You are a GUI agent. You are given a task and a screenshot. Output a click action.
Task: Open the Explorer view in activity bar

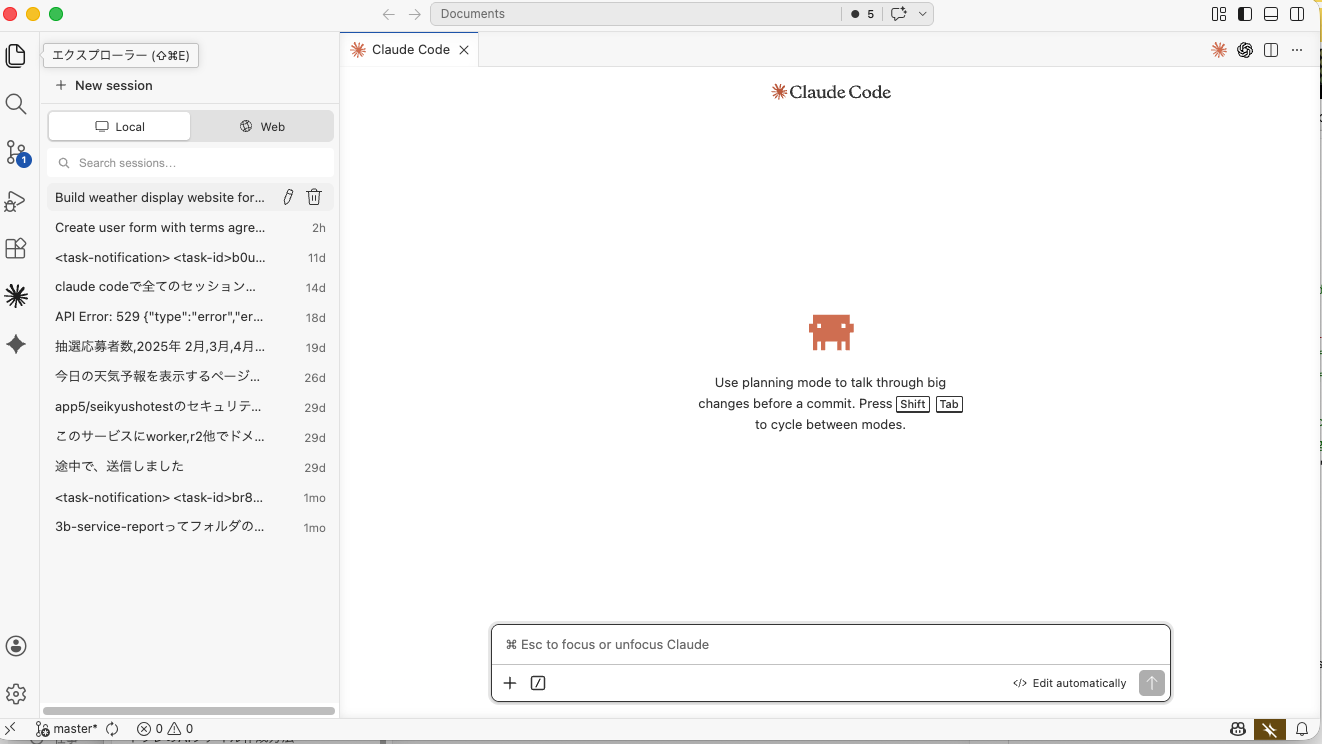pyautogui.click(x=16, y=56)
